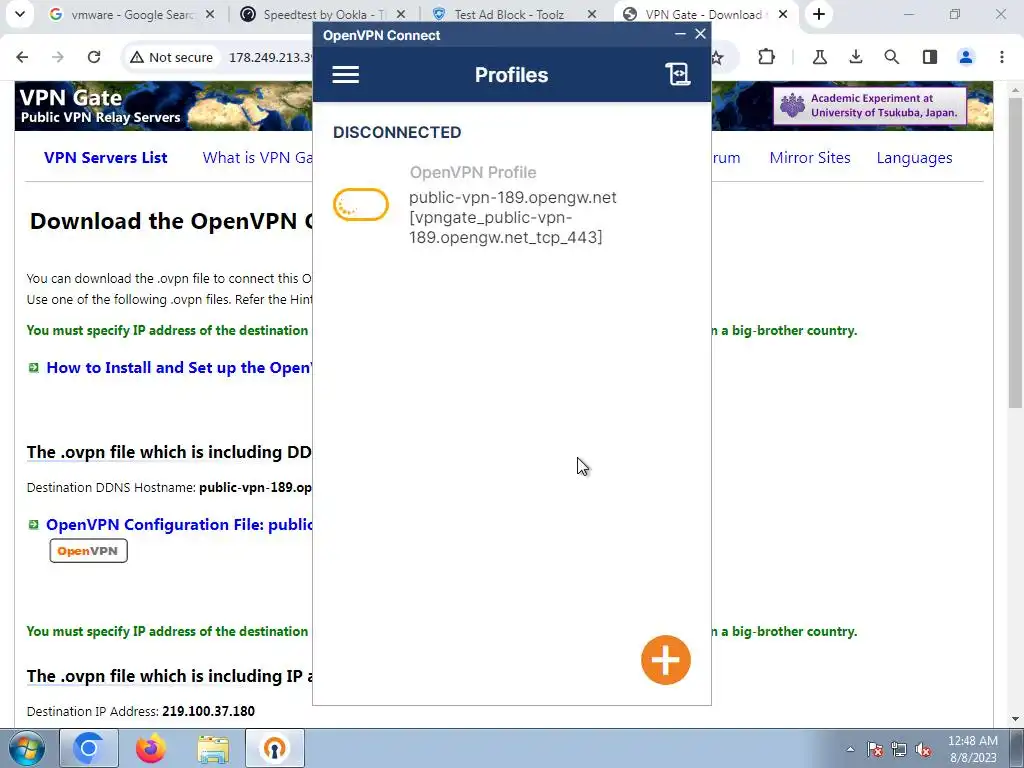Close the VPN Gate tab

click(x=783, y=14)
